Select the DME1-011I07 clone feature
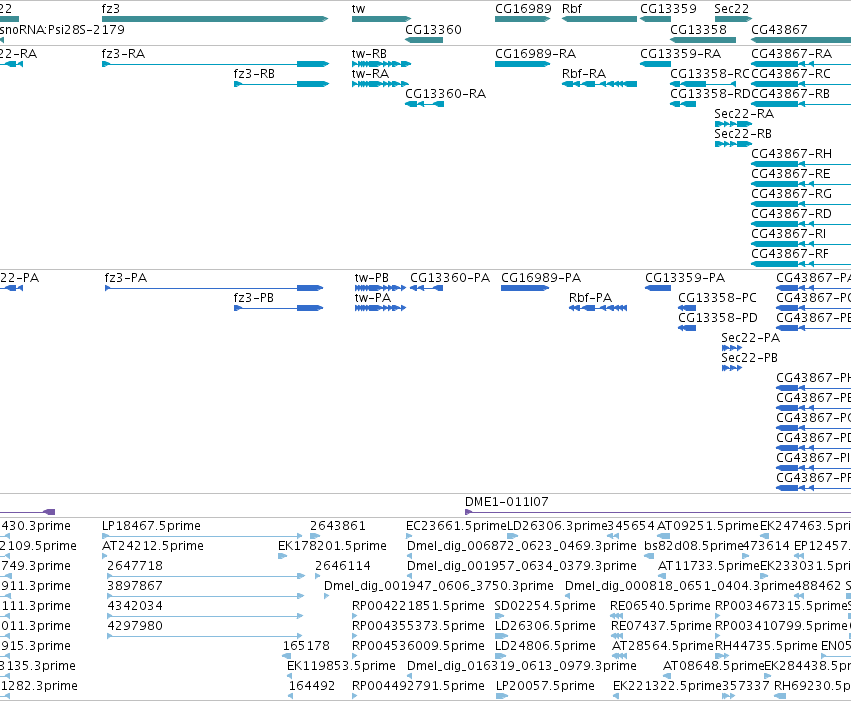The height and width of the screenshot is (701, 851). 658,512
